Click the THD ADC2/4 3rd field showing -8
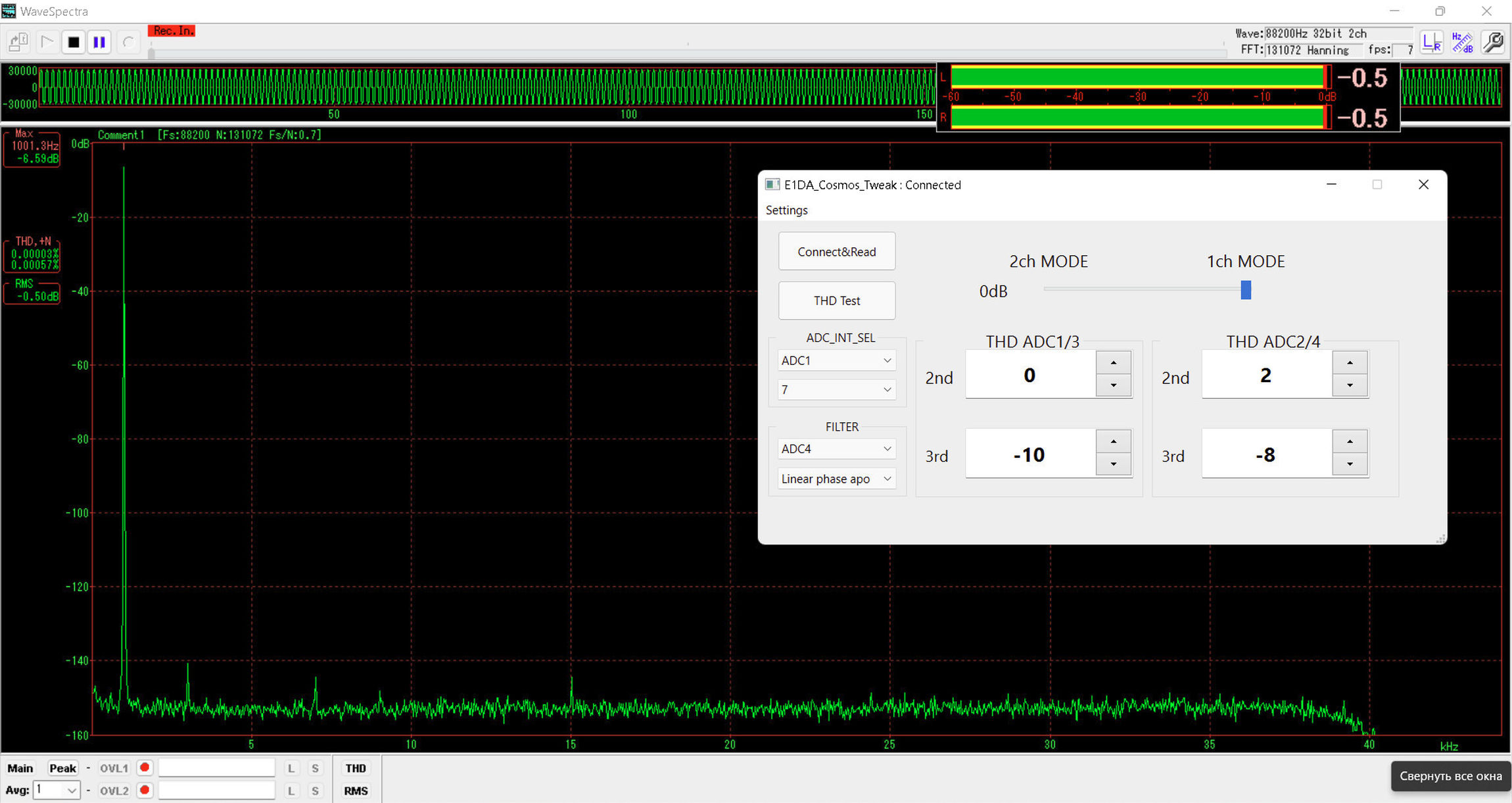 coord(1267,453)
